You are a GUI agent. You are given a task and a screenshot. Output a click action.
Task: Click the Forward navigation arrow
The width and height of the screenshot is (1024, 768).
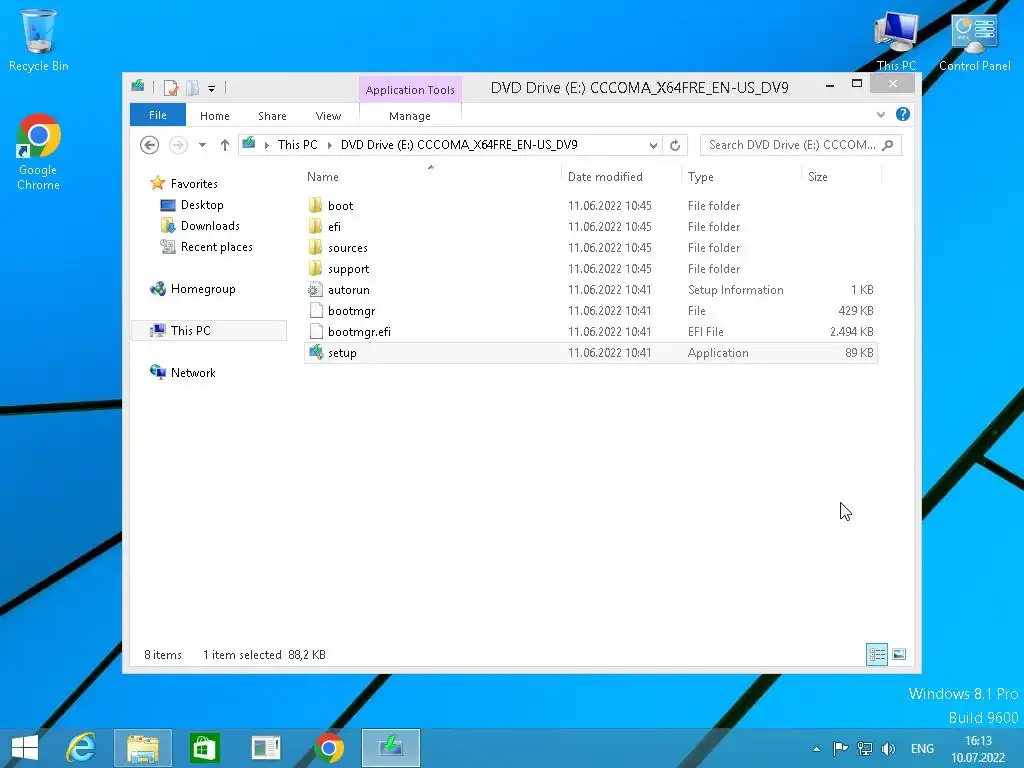click(178, 145)
